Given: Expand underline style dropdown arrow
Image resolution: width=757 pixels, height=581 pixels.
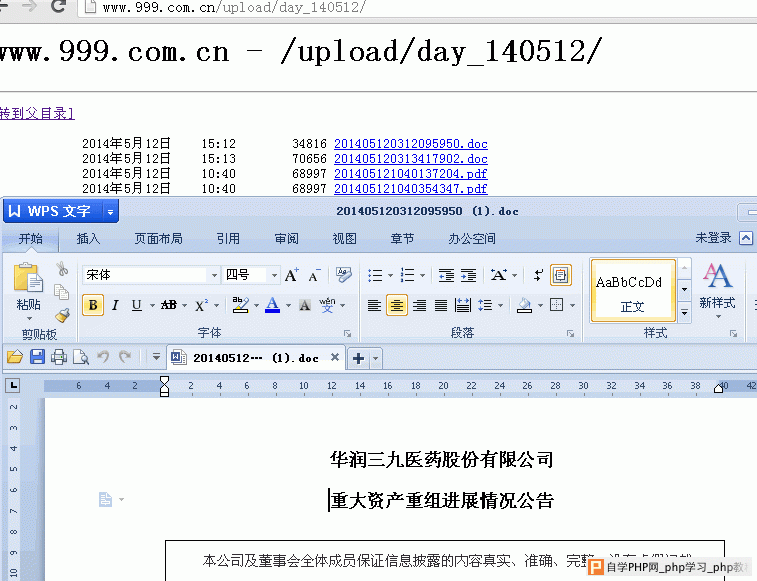Looking at the screenshot, I should click(x=152, y=306).
